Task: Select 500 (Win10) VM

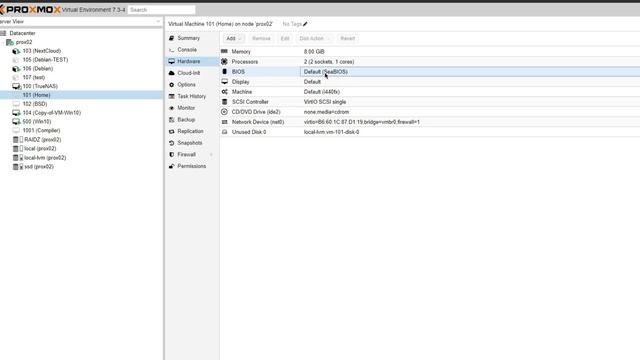Action: (37, 122)
